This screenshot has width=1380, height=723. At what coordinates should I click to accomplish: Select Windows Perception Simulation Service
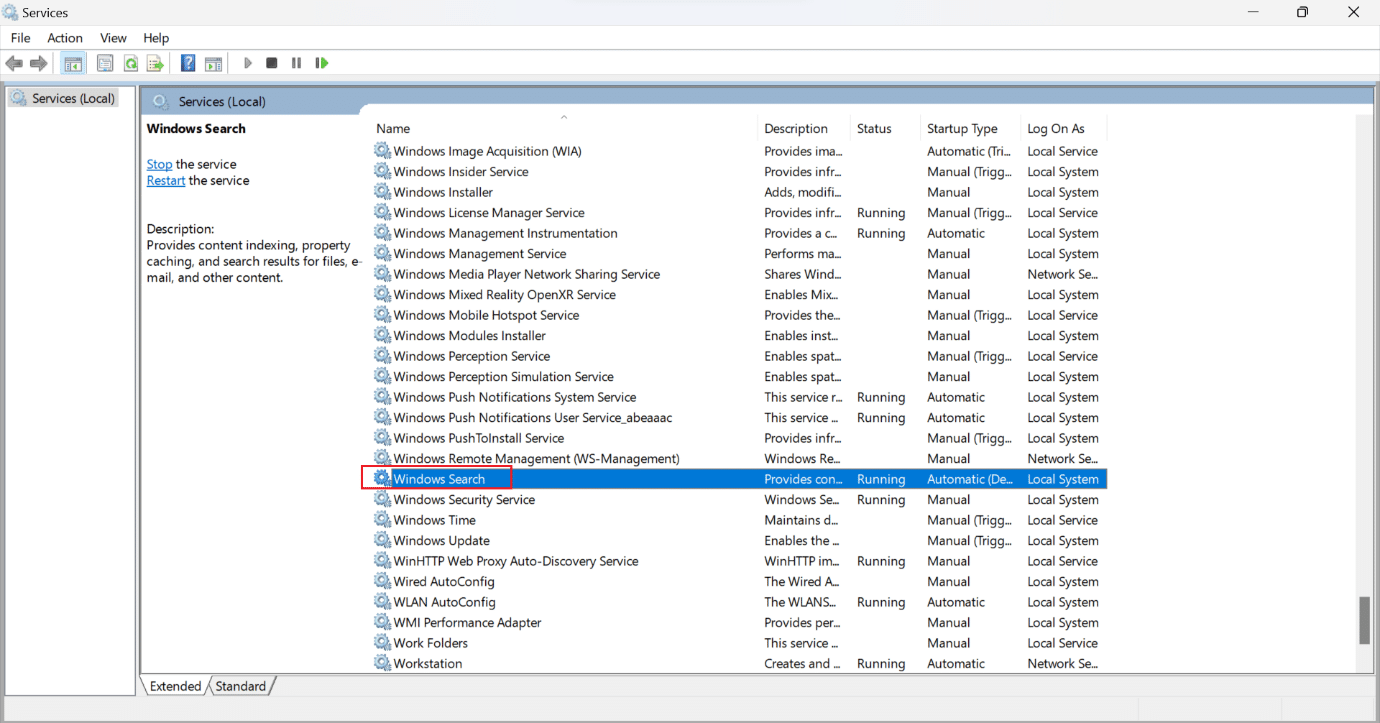(x=739, y=376)
